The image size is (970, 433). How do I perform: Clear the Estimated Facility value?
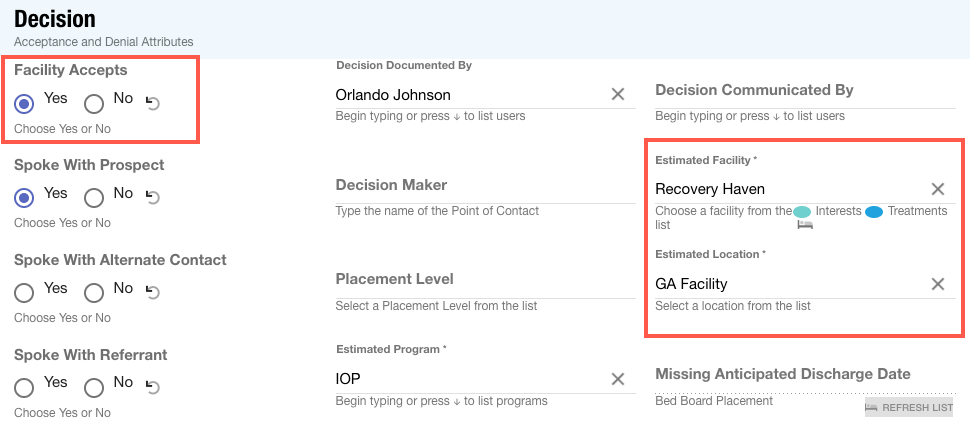[938, 189]
